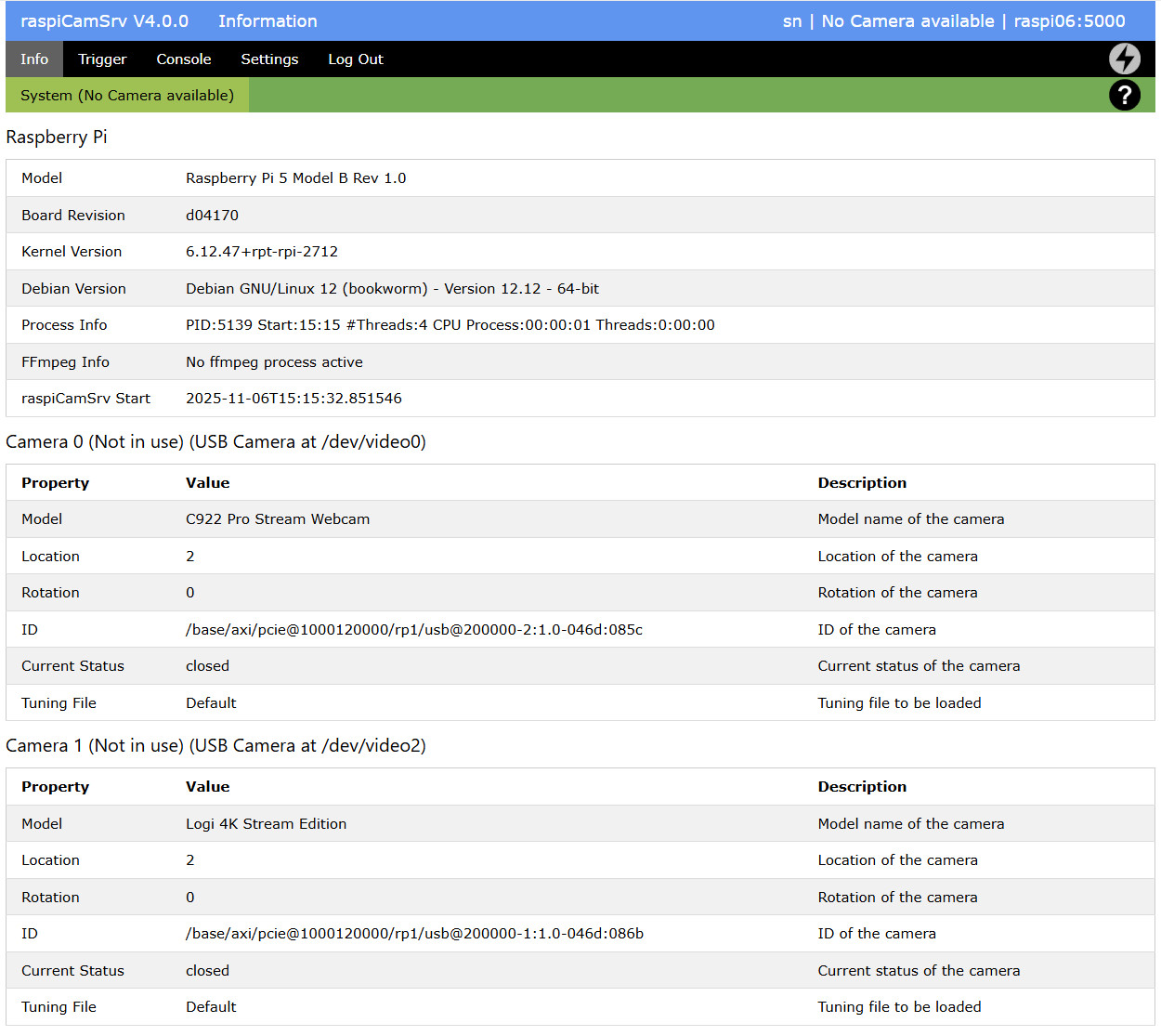Open the Trigger page
This screenshot has width=1161, height=1036.
[x=102, y=59]
